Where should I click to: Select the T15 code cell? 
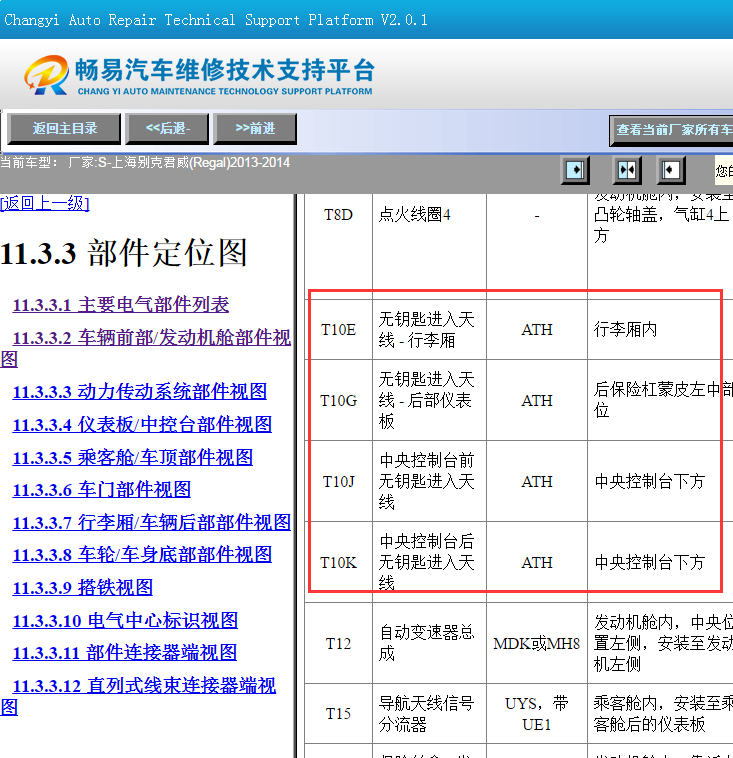tap(338, 714)
